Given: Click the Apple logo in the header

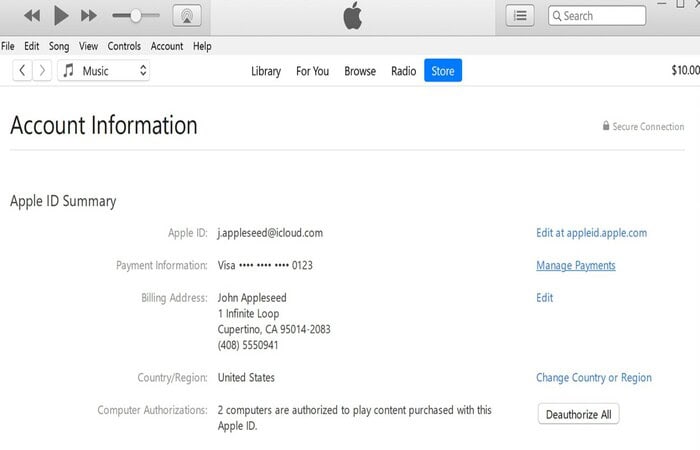Looking at the screenshot, I should coord(353,16).
